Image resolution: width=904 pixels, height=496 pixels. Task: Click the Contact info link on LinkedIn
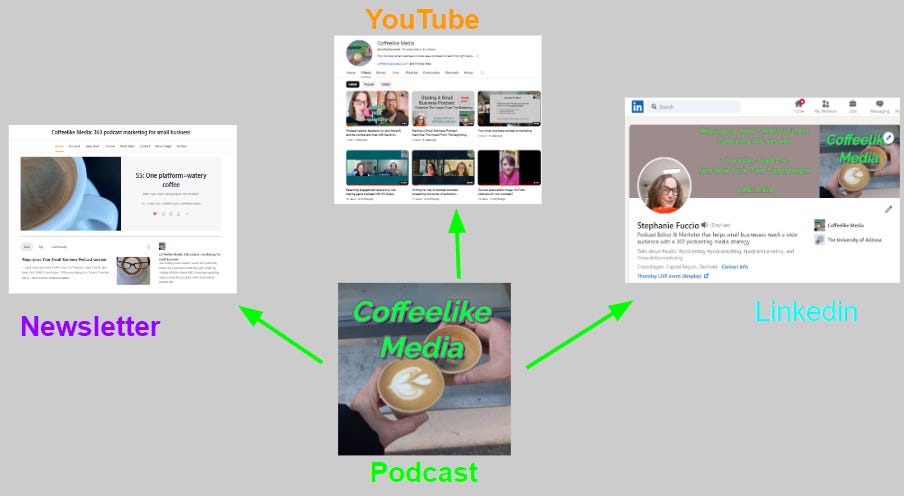coord(735,266)
